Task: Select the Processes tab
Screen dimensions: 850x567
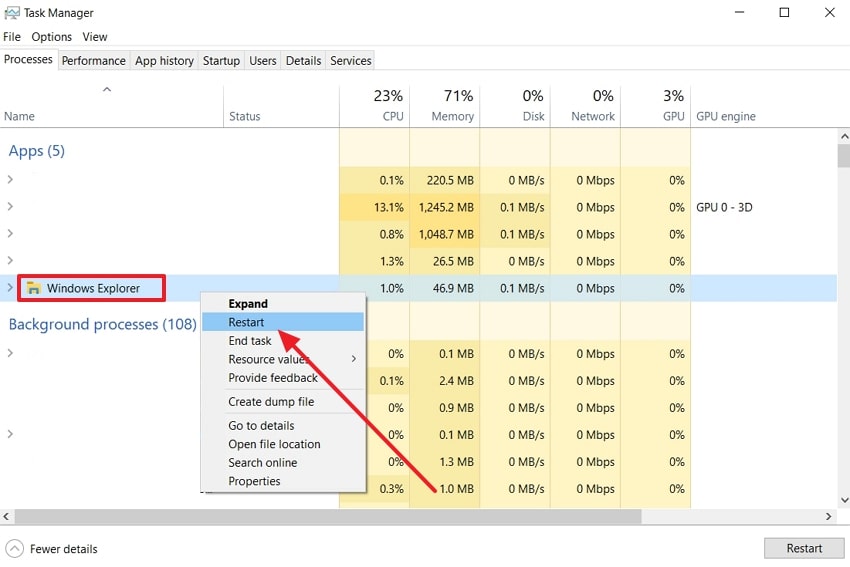Action: click(x=28, y=59)
